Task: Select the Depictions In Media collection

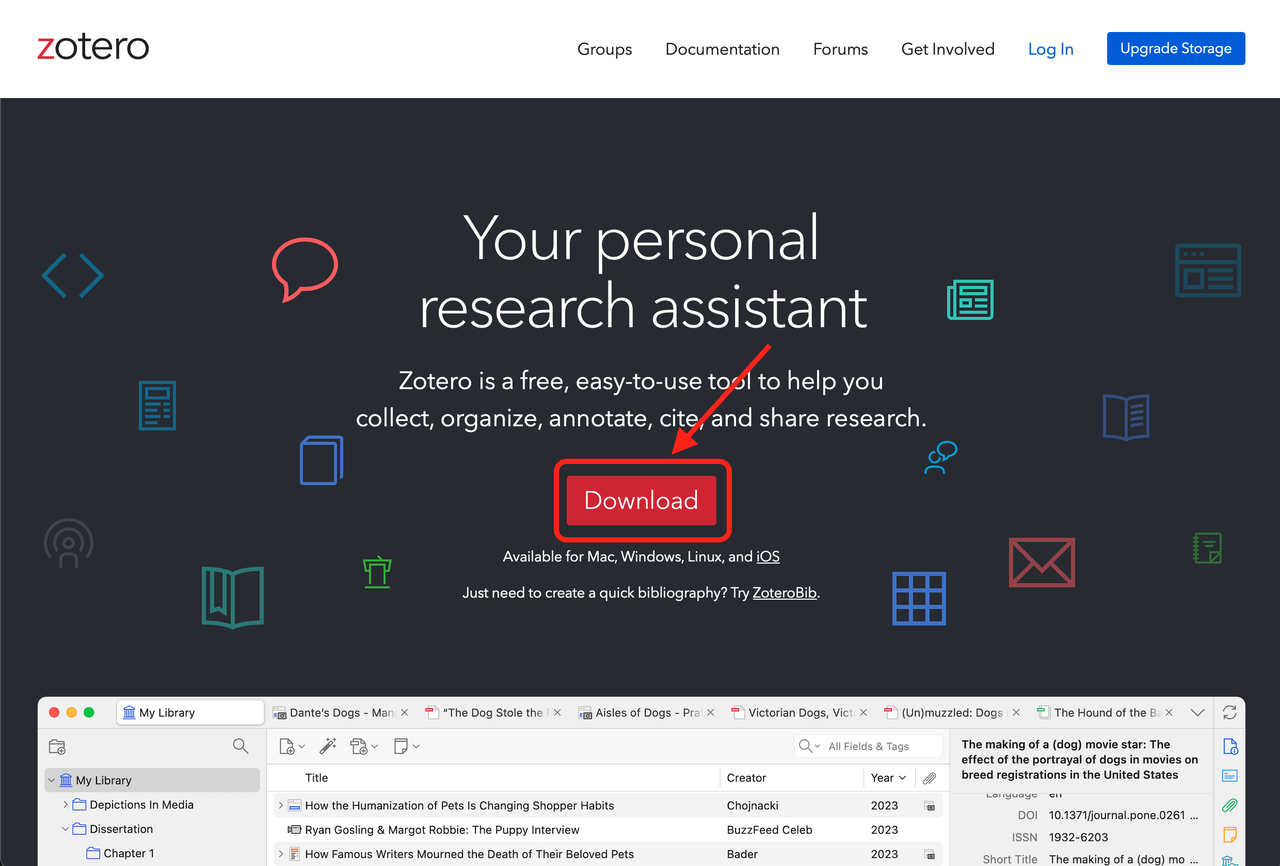Action: 141,804
